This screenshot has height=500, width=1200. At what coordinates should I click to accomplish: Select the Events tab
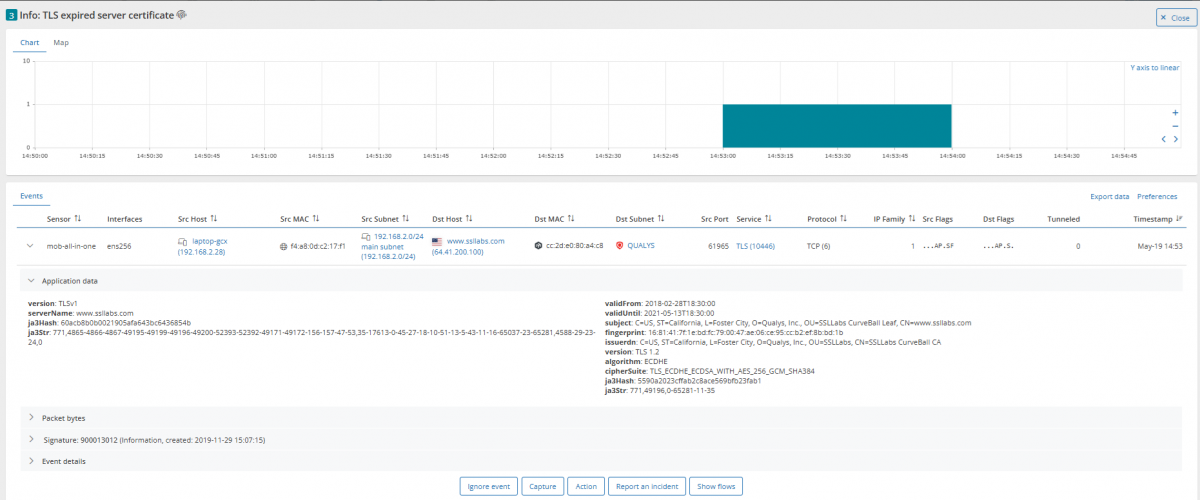pyautogui.click(x=32, y=197)
